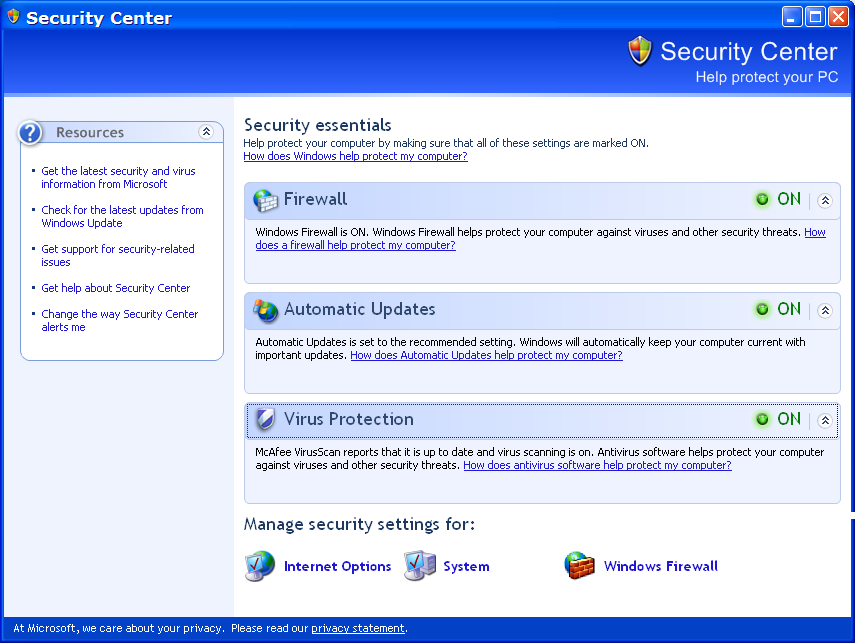Click title bar Security Center shield icon

click(x=13, y=18)
